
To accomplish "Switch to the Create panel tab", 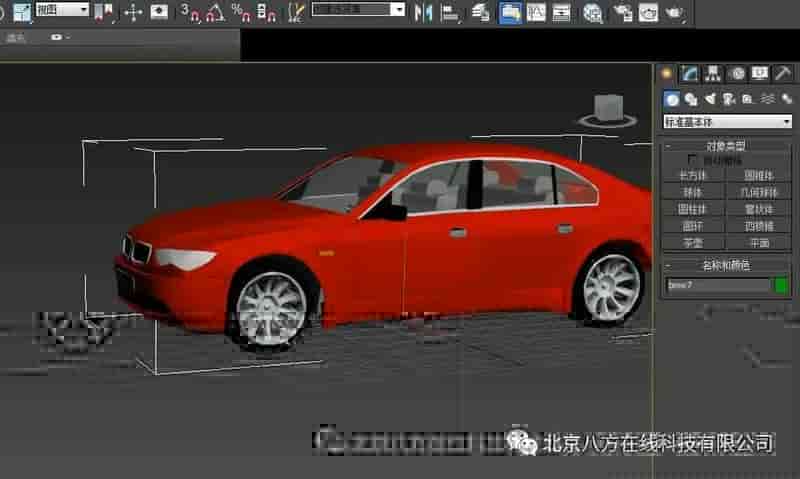I will coord(666,73).
